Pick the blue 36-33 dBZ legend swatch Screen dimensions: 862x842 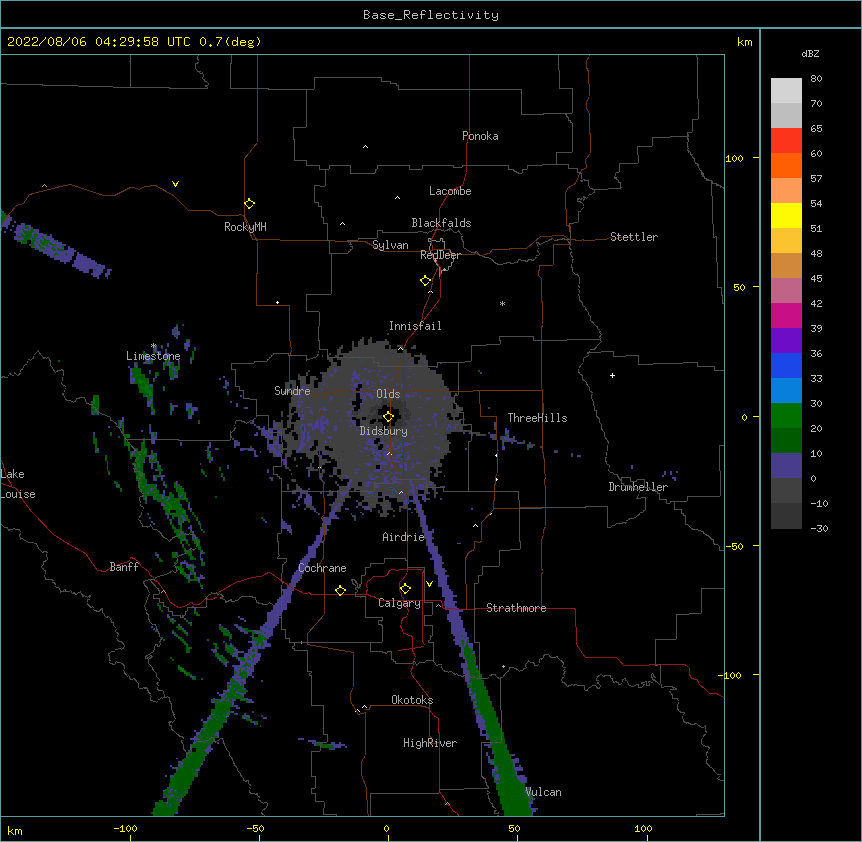786,365
